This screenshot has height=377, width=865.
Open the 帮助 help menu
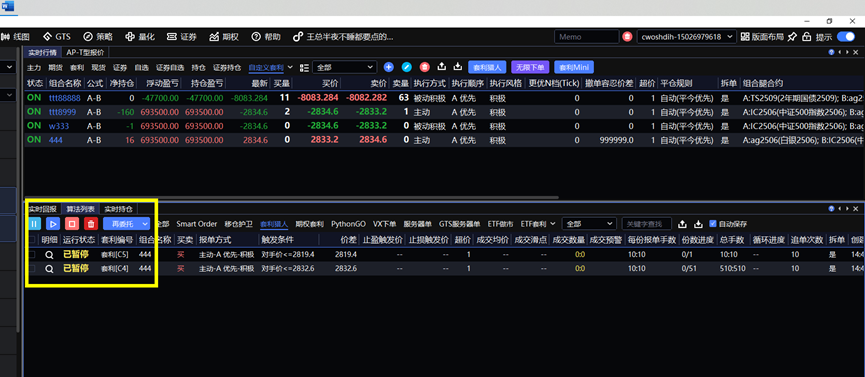pos(265,37)
